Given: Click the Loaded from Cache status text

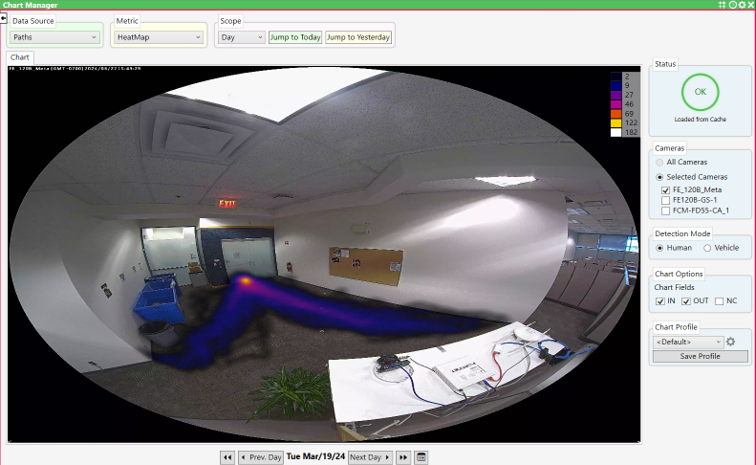Looking at the screenshot, I should pyautogui.click(x=700, y=119).
